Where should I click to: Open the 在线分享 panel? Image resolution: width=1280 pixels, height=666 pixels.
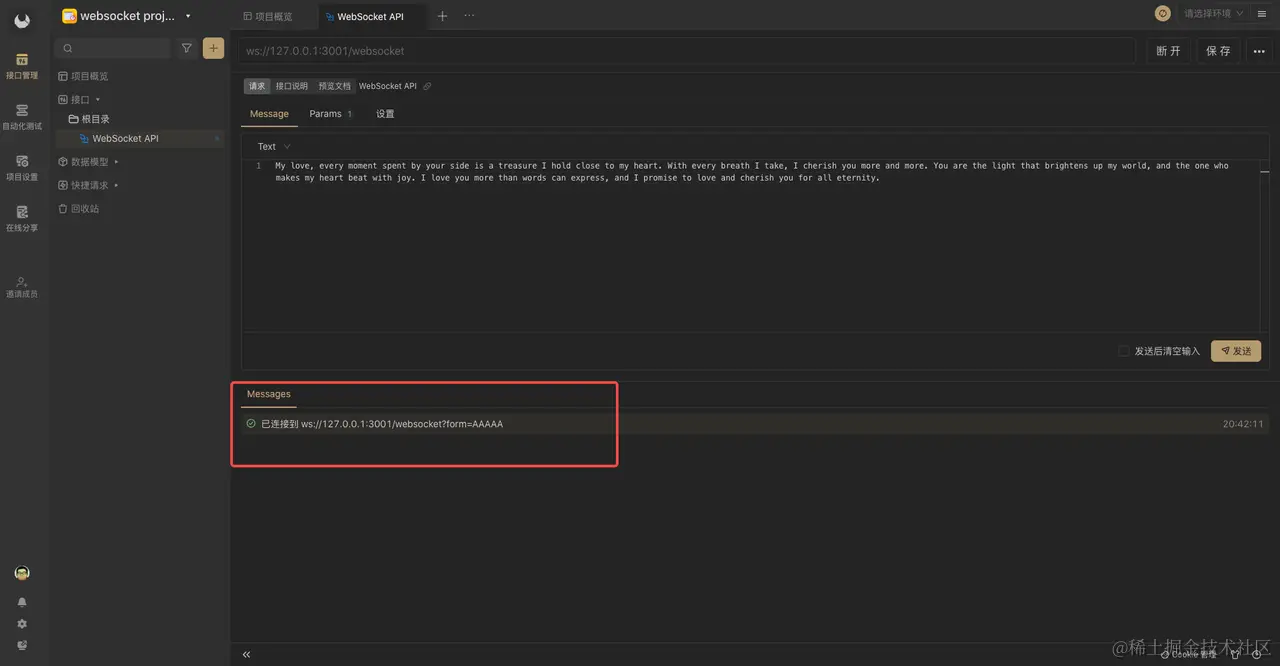pyautogui.click(x=21, y=219)
